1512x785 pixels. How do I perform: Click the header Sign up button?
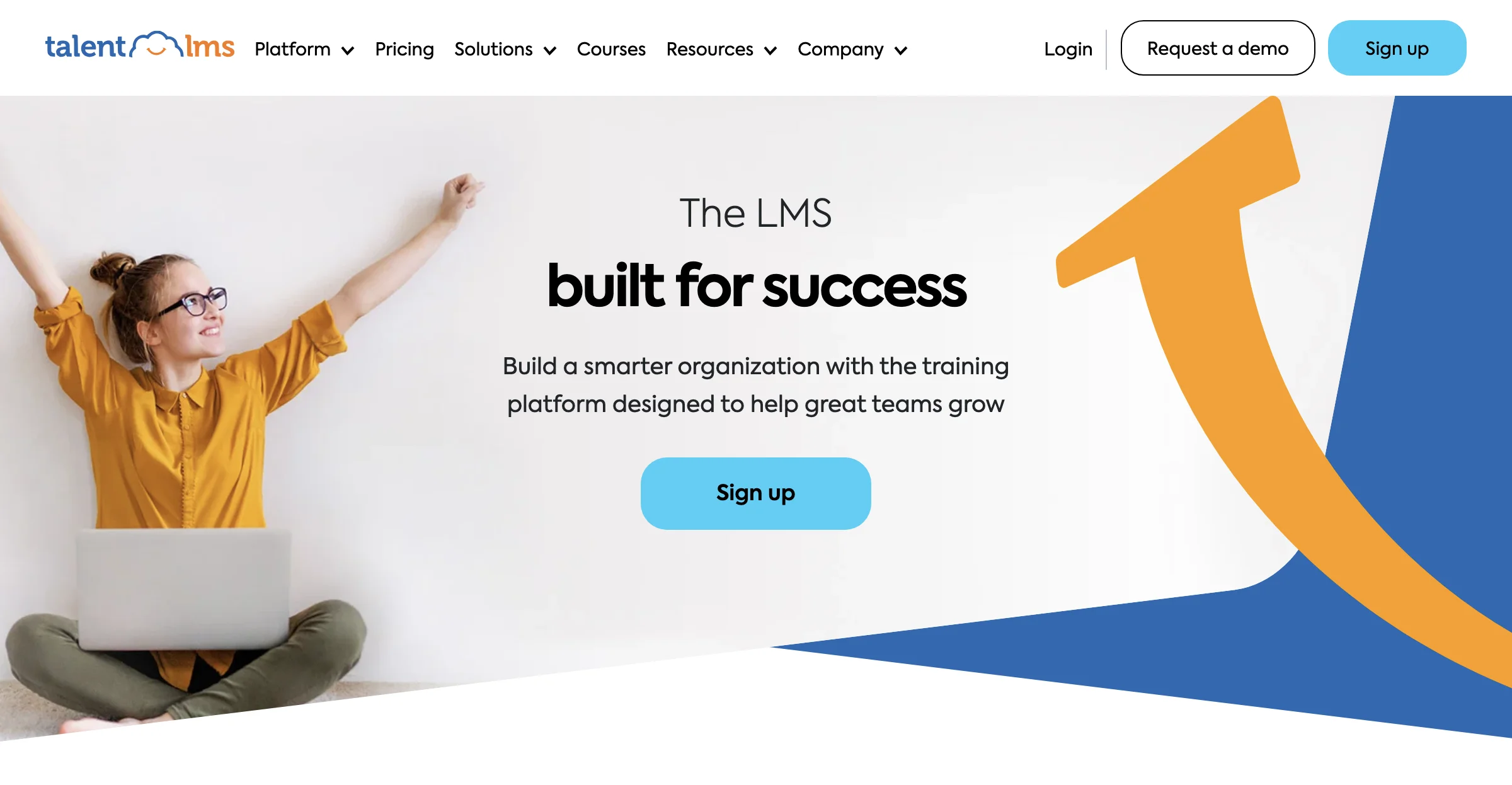1397,48
